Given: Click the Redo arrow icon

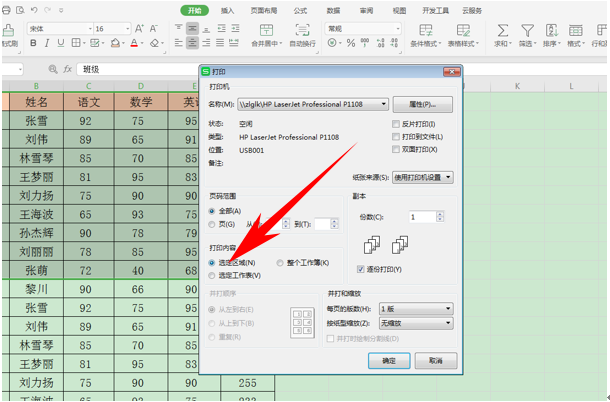Looking at the screenshot, I should coord(47,10).
